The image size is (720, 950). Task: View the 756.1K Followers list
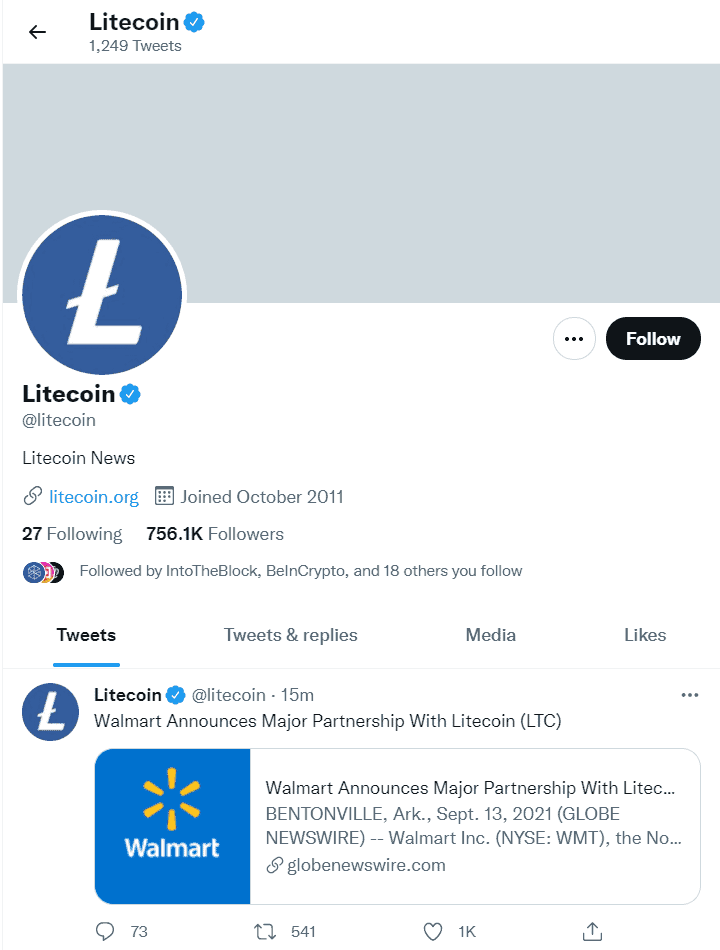click(215, 534)
